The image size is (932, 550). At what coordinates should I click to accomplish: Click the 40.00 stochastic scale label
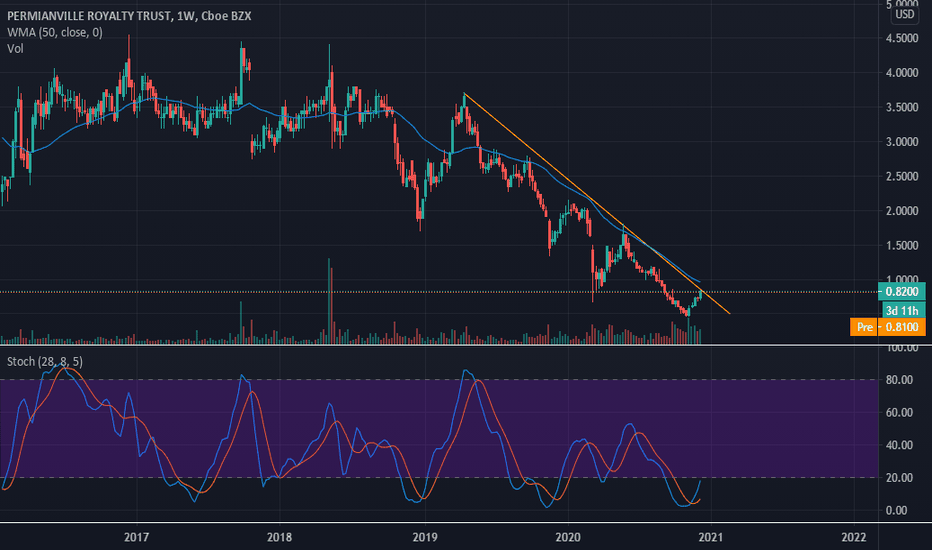(899, 445)
